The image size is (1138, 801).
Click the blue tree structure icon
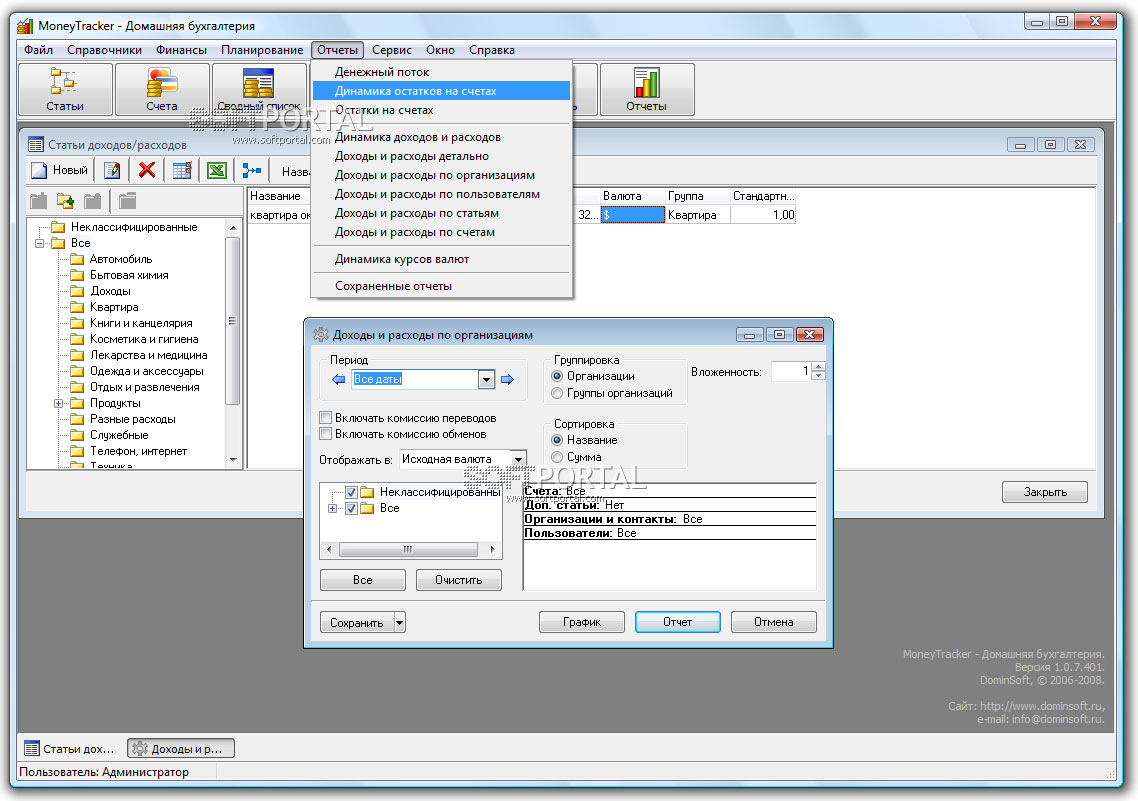point(252,171)
